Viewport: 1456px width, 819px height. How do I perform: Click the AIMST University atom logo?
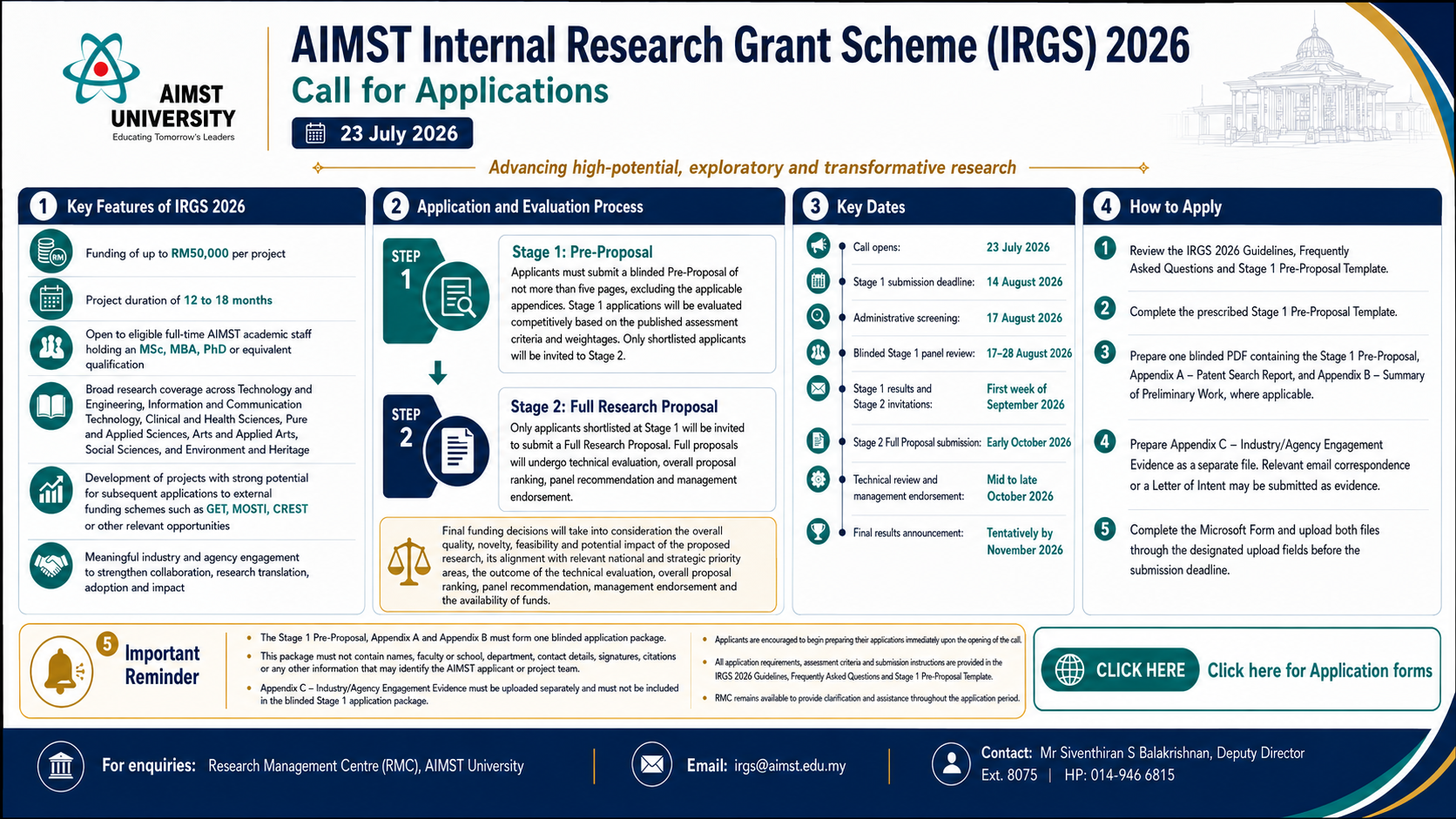tap(101, 69)
